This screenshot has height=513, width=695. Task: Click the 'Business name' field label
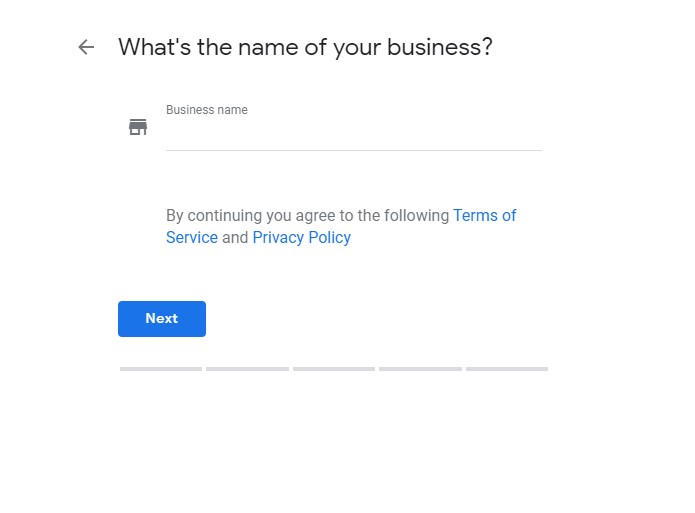(x=207, y=110)
